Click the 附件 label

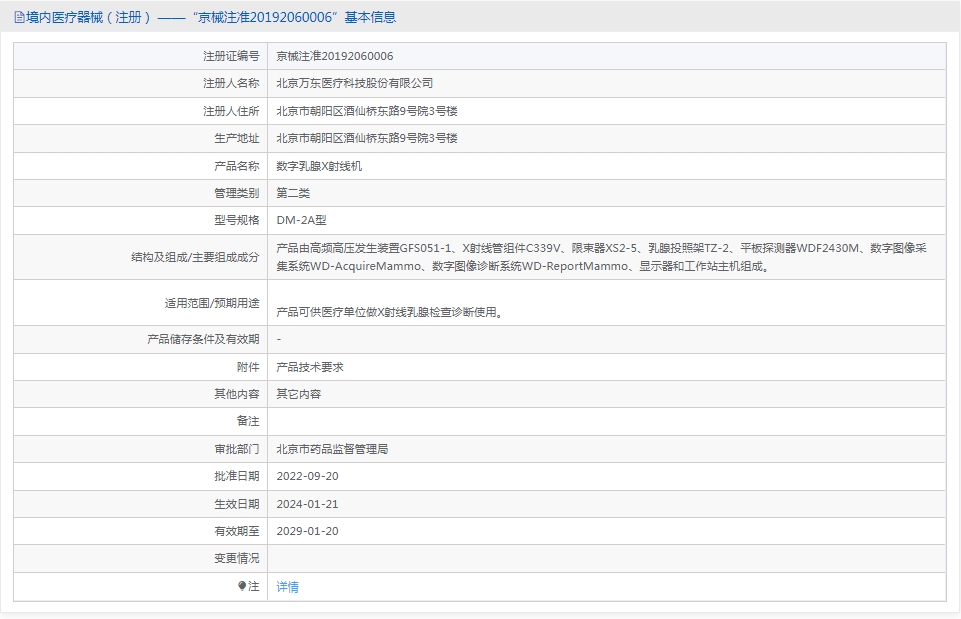point(248,367)
